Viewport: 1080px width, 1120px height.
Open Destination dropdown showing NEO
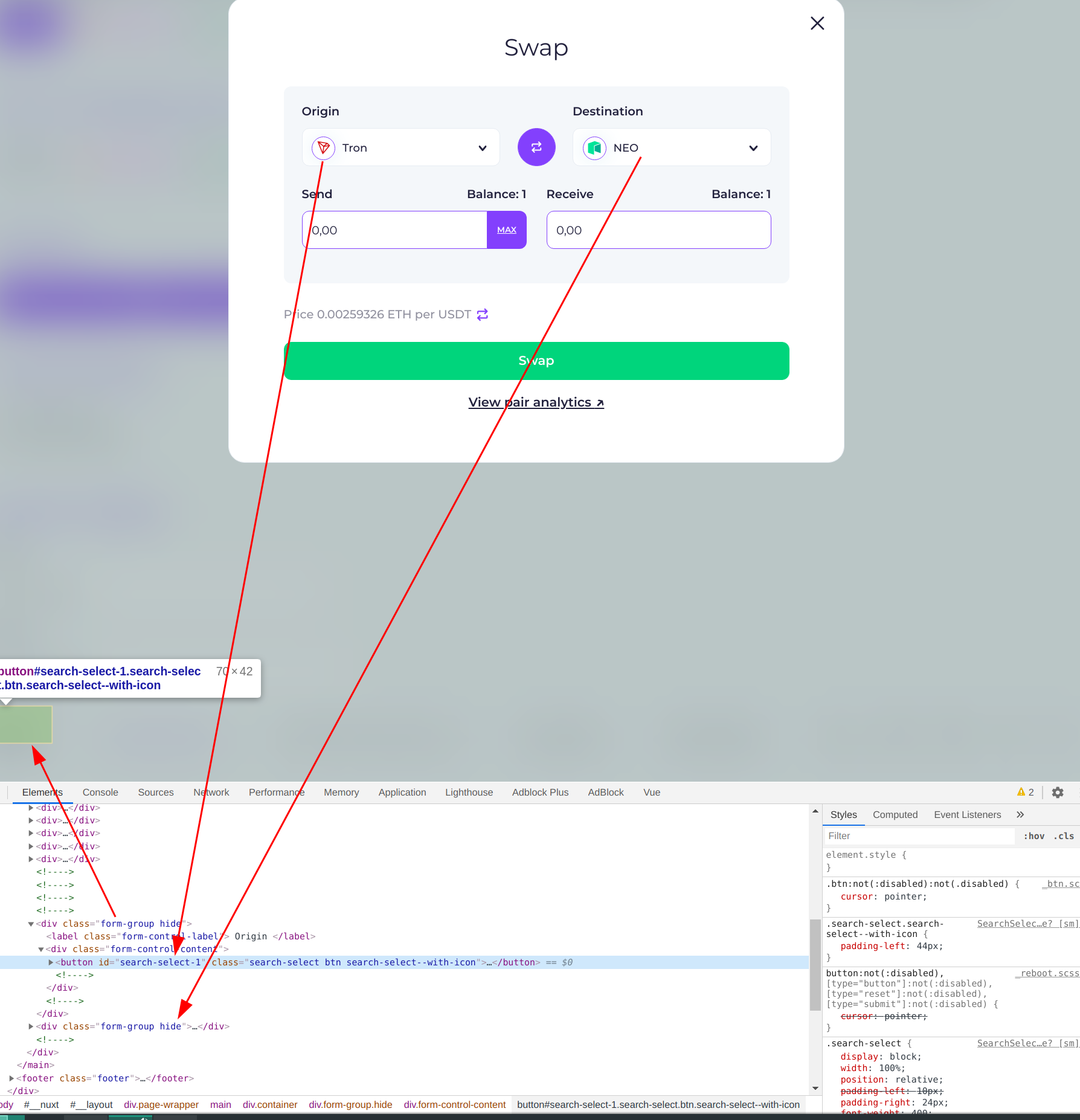click(672, 147)
